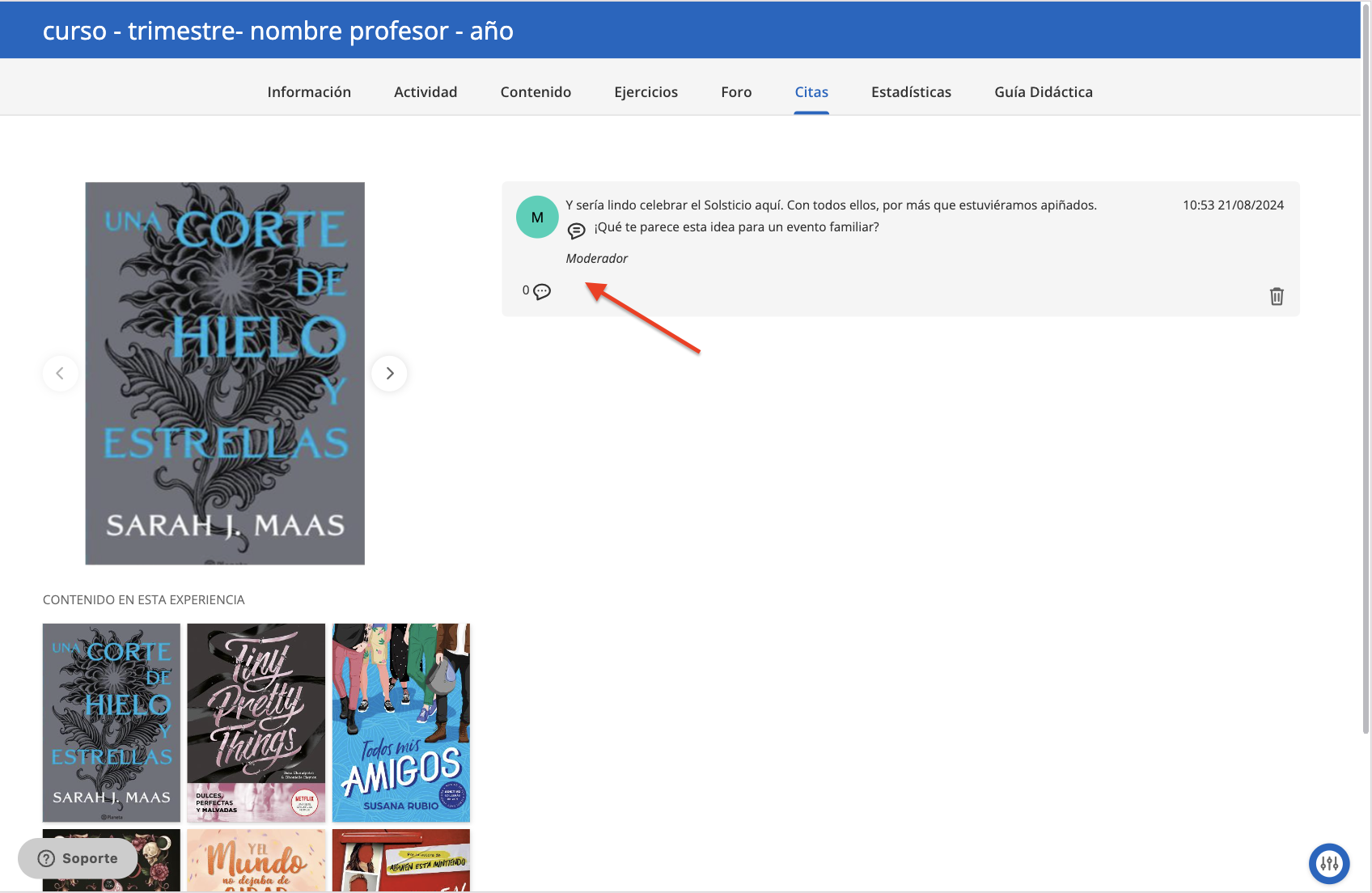Click the green M user avatar

537,217
